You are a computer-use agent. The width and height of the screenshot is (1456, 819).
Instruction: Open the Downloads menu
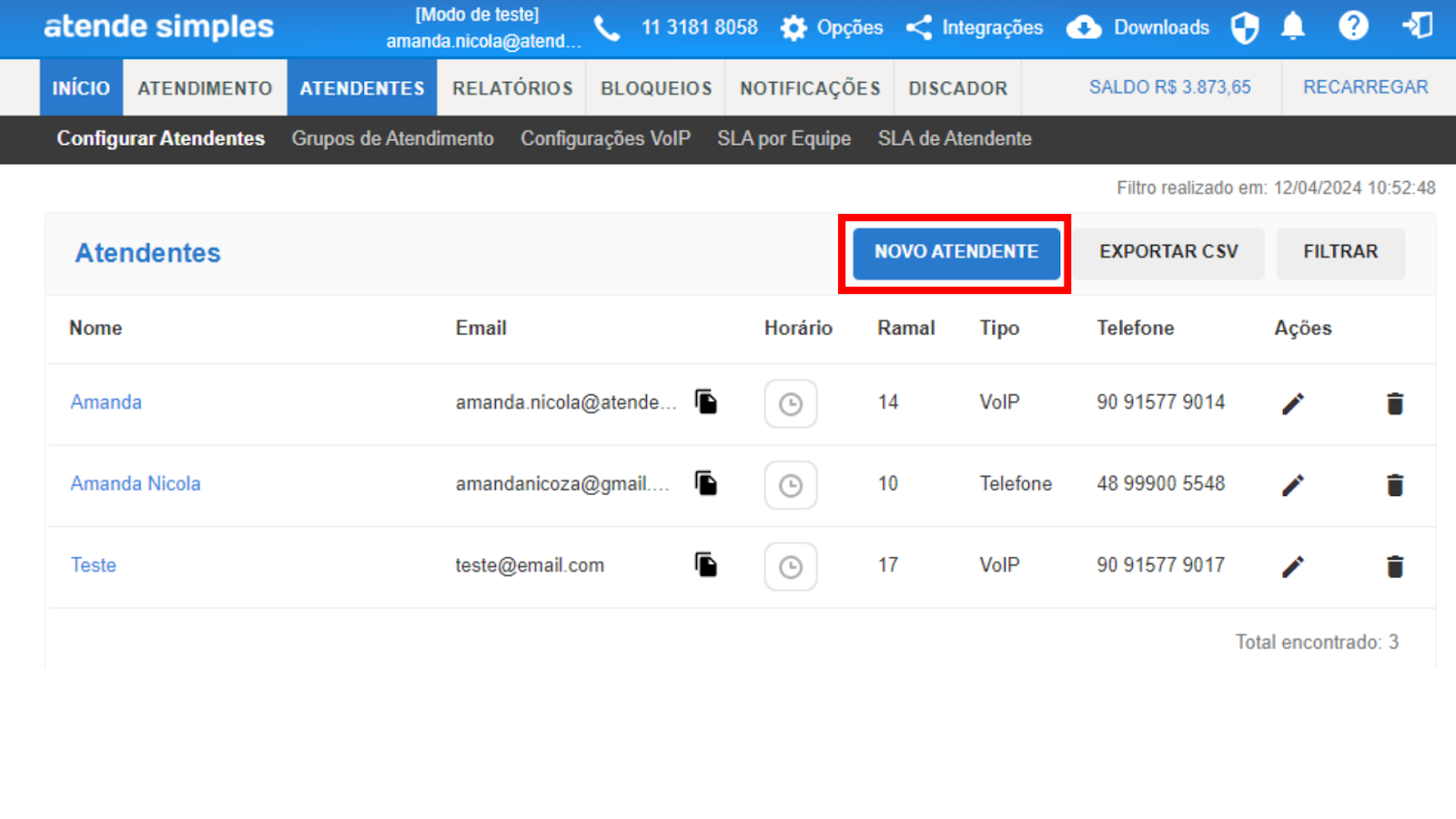point(1138,27)
